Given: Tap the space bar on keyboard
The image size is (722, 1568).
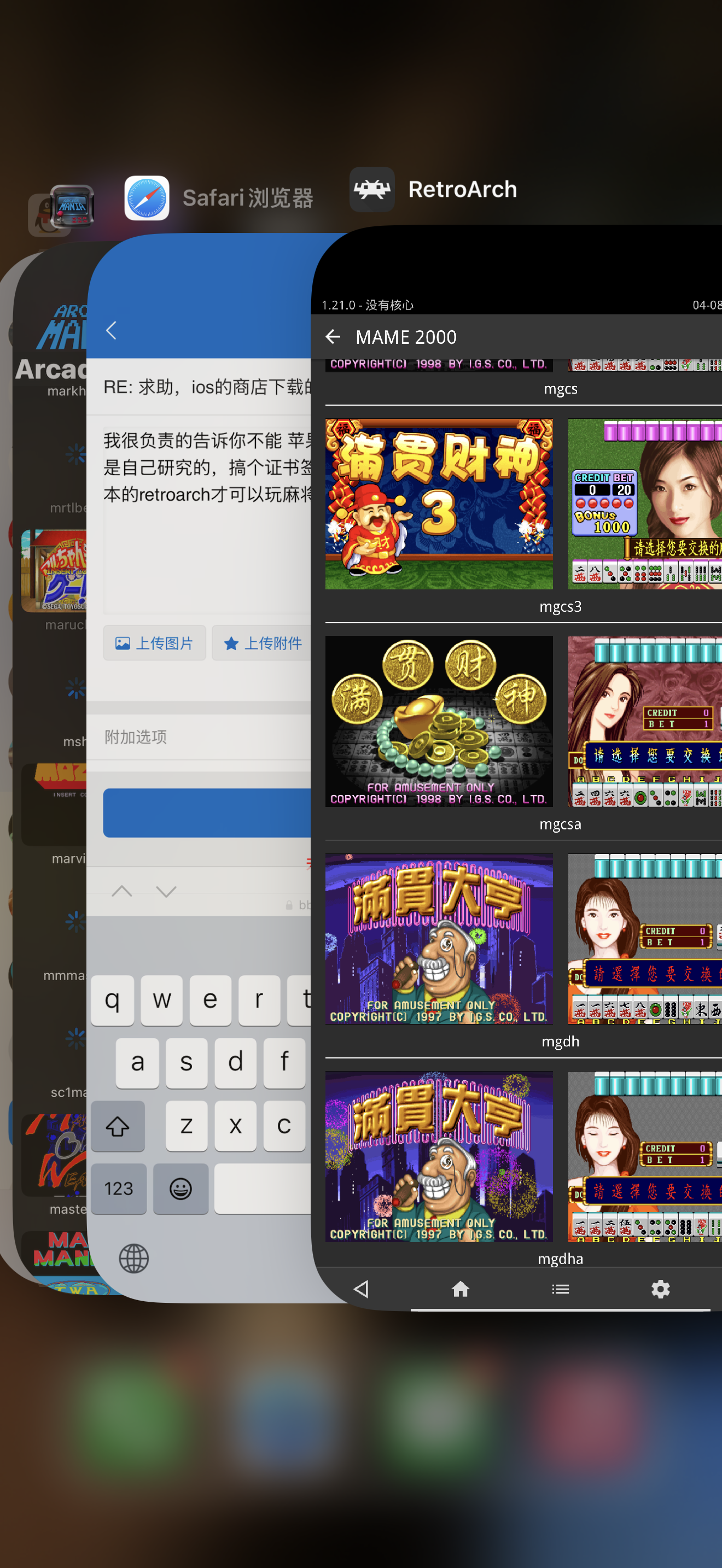Looking at the screenshot, I should (x=263, y=1189).
